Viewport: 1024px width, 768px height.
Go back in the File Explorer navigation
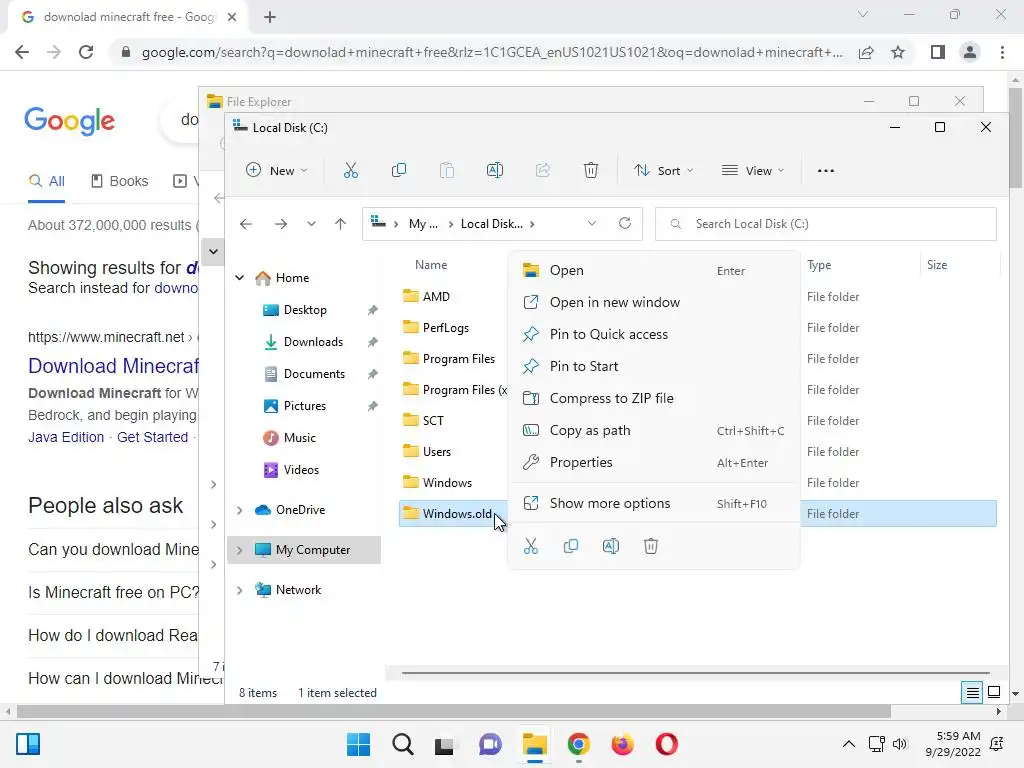[246, 224]
